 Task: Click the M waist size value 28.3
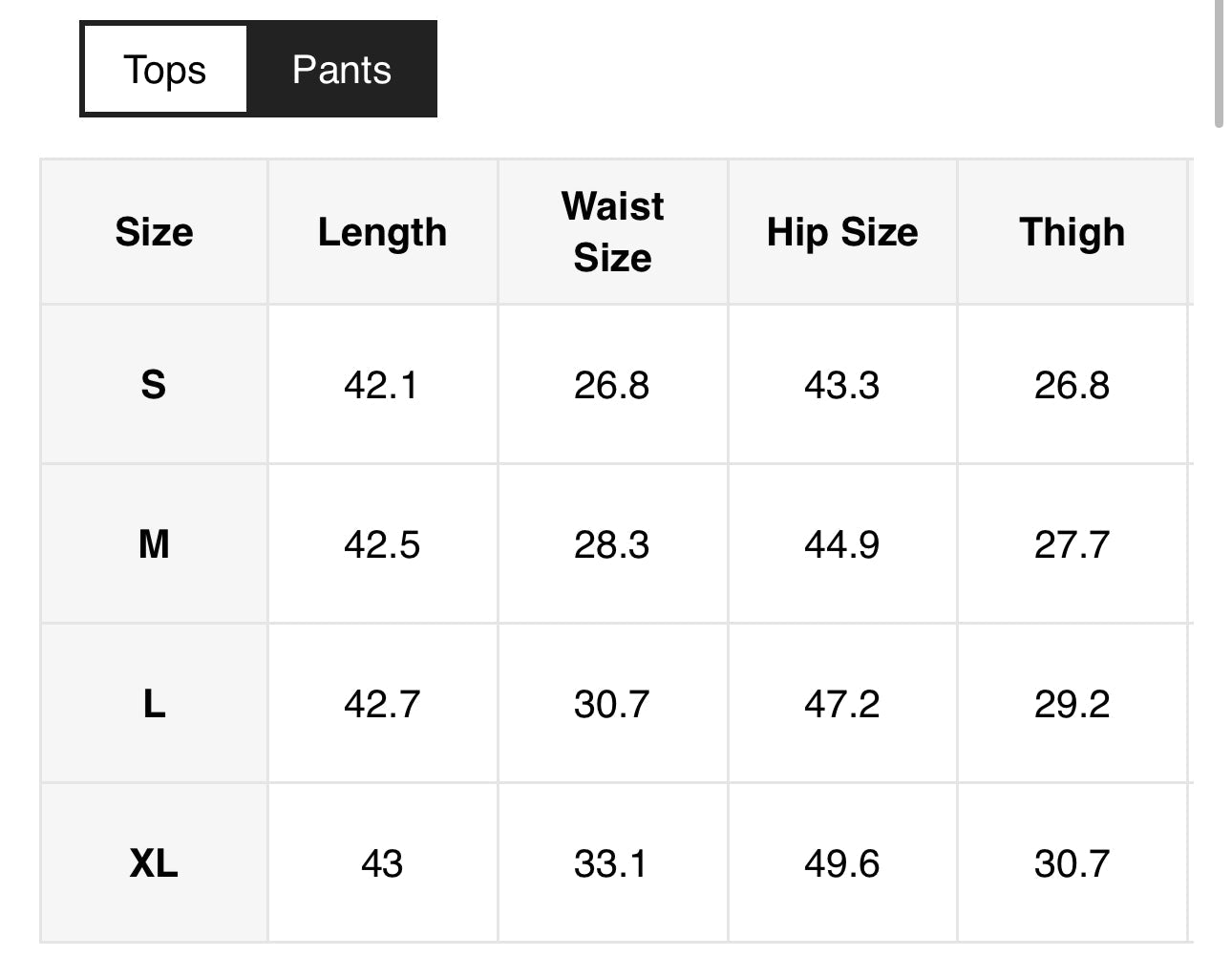coord(612,544)
